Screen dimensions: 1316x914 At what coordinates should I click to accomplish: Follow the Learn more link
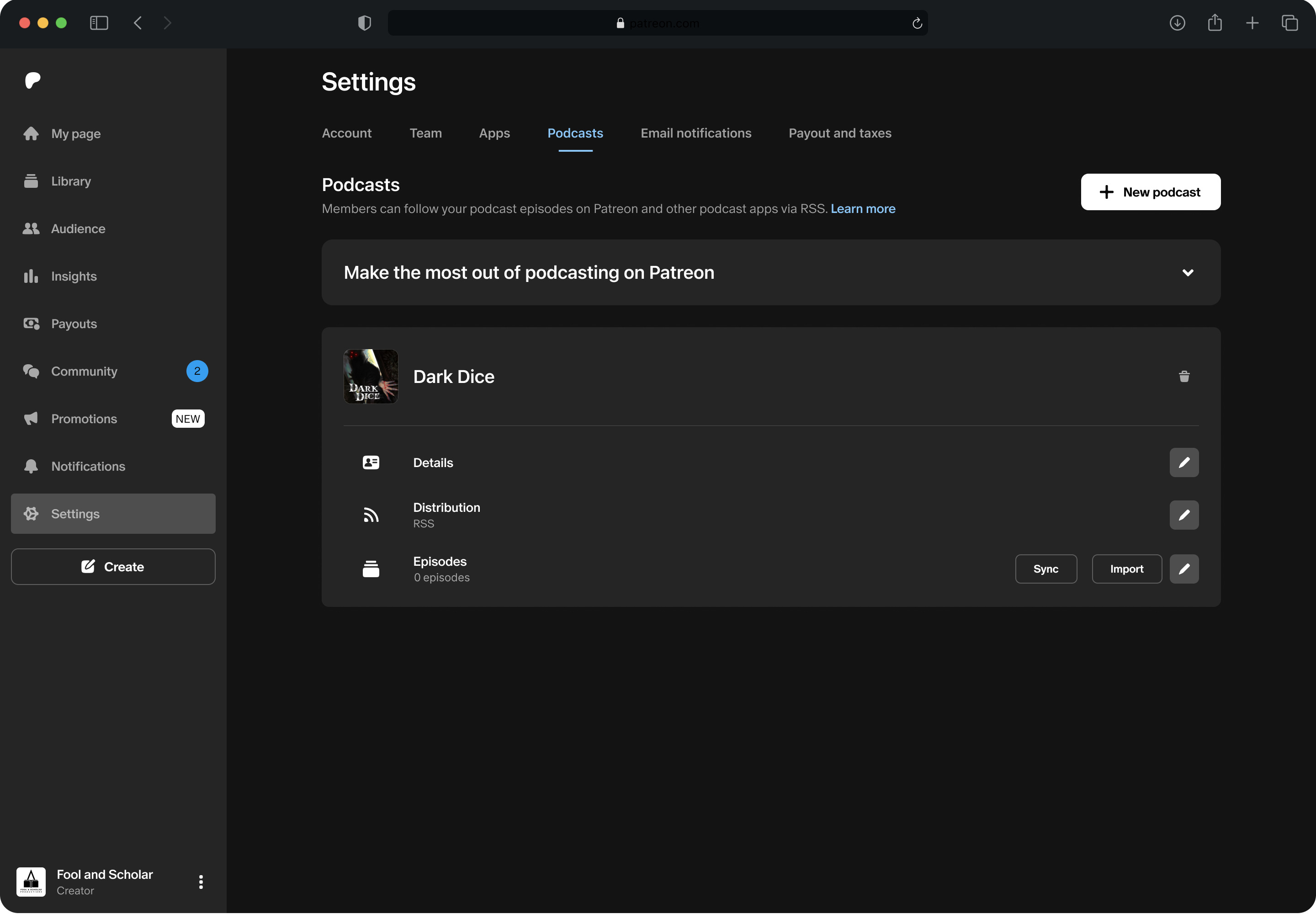tap(863, 208)
